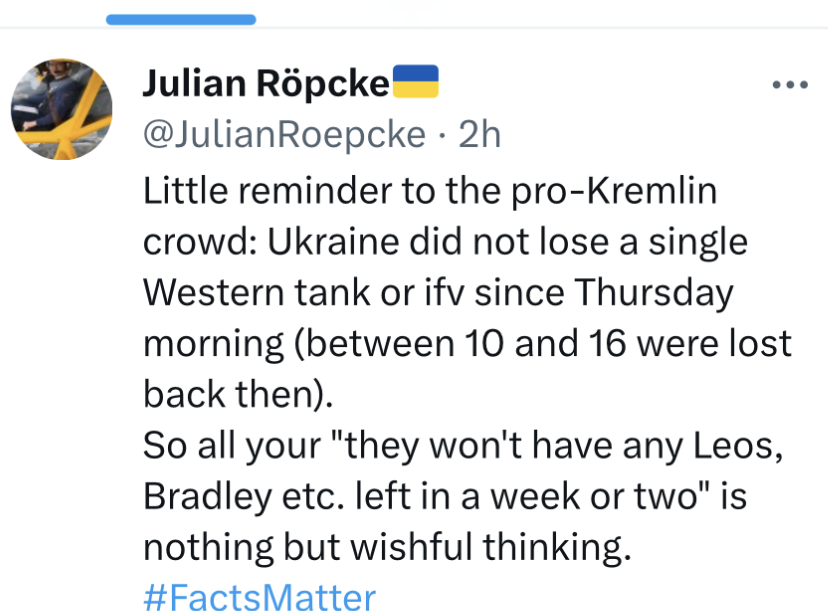The image size is (828, 611).
Task: Click the word "Thursday" in the tweet
Action: click(654, 293)
